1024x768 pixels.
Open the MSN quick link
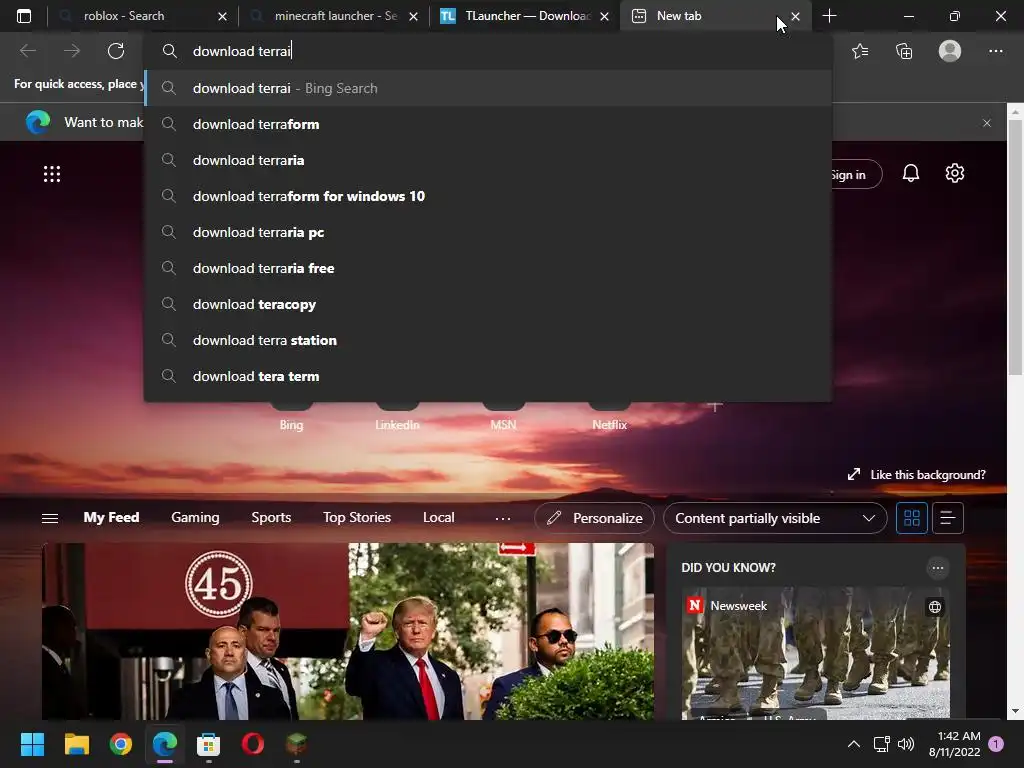click(x=503, y=417)
